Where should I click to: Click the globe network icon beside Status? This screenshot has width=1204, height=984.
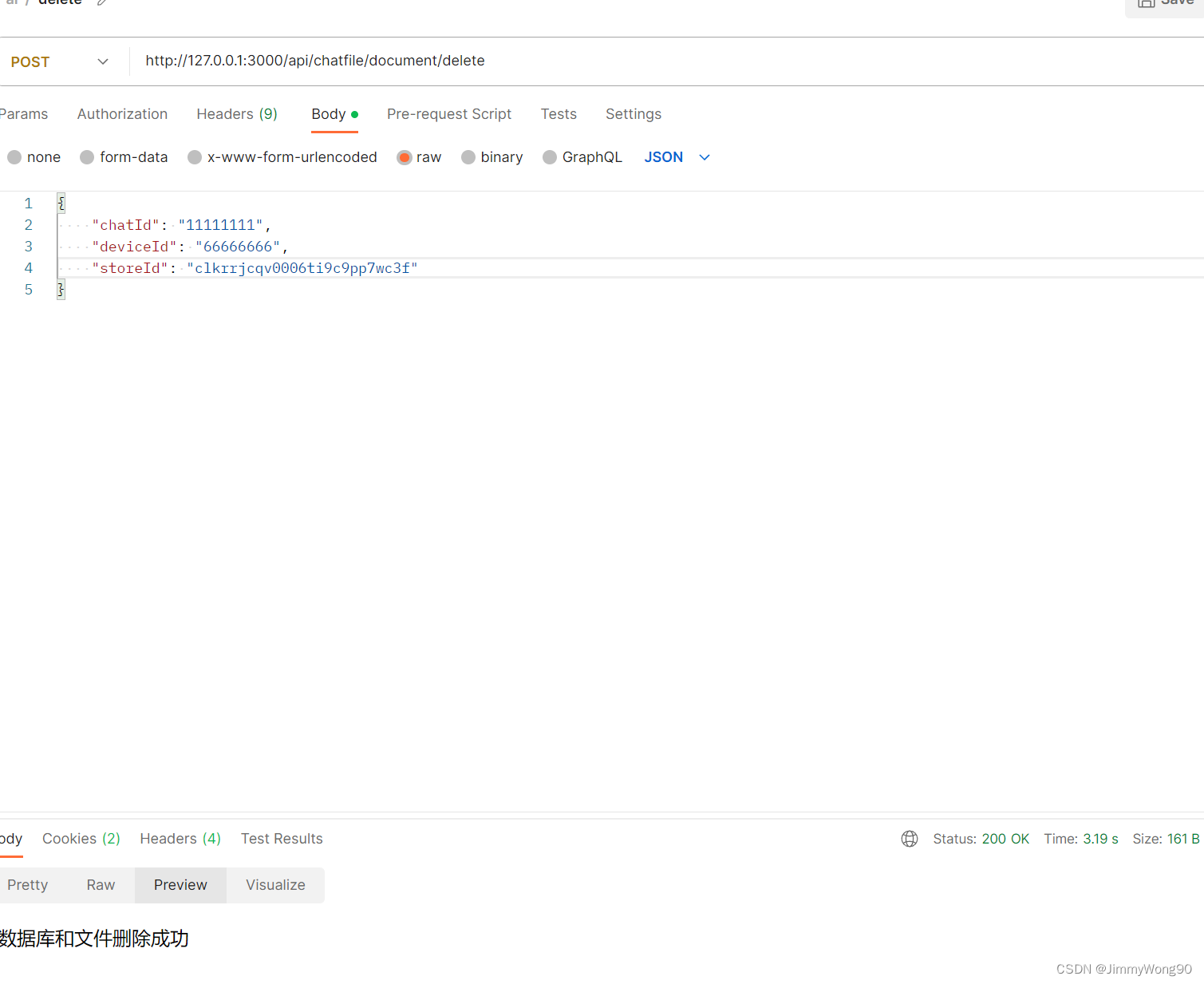910,839
